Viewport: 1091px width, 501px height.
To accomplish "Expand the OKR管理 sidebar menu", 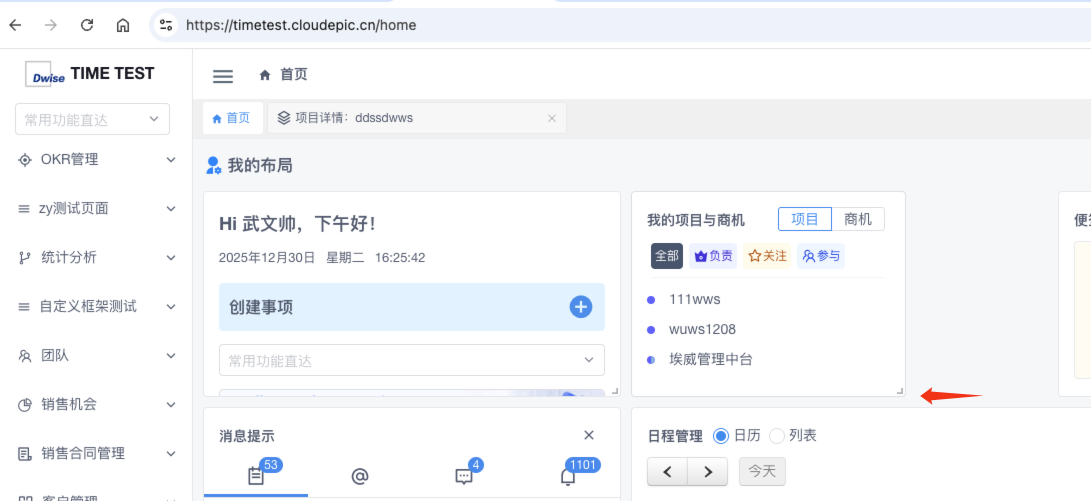I will coord(96,159).
